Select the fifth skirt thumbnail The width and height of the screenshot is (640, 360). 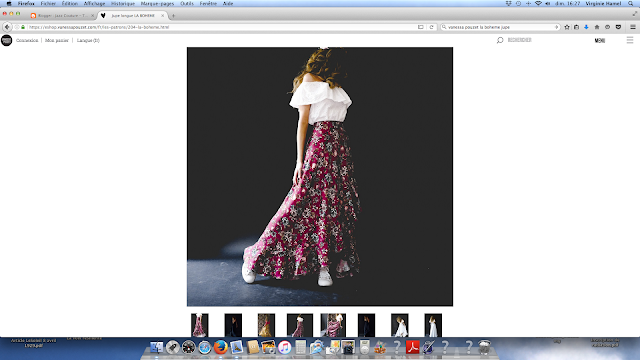point(333,325)
